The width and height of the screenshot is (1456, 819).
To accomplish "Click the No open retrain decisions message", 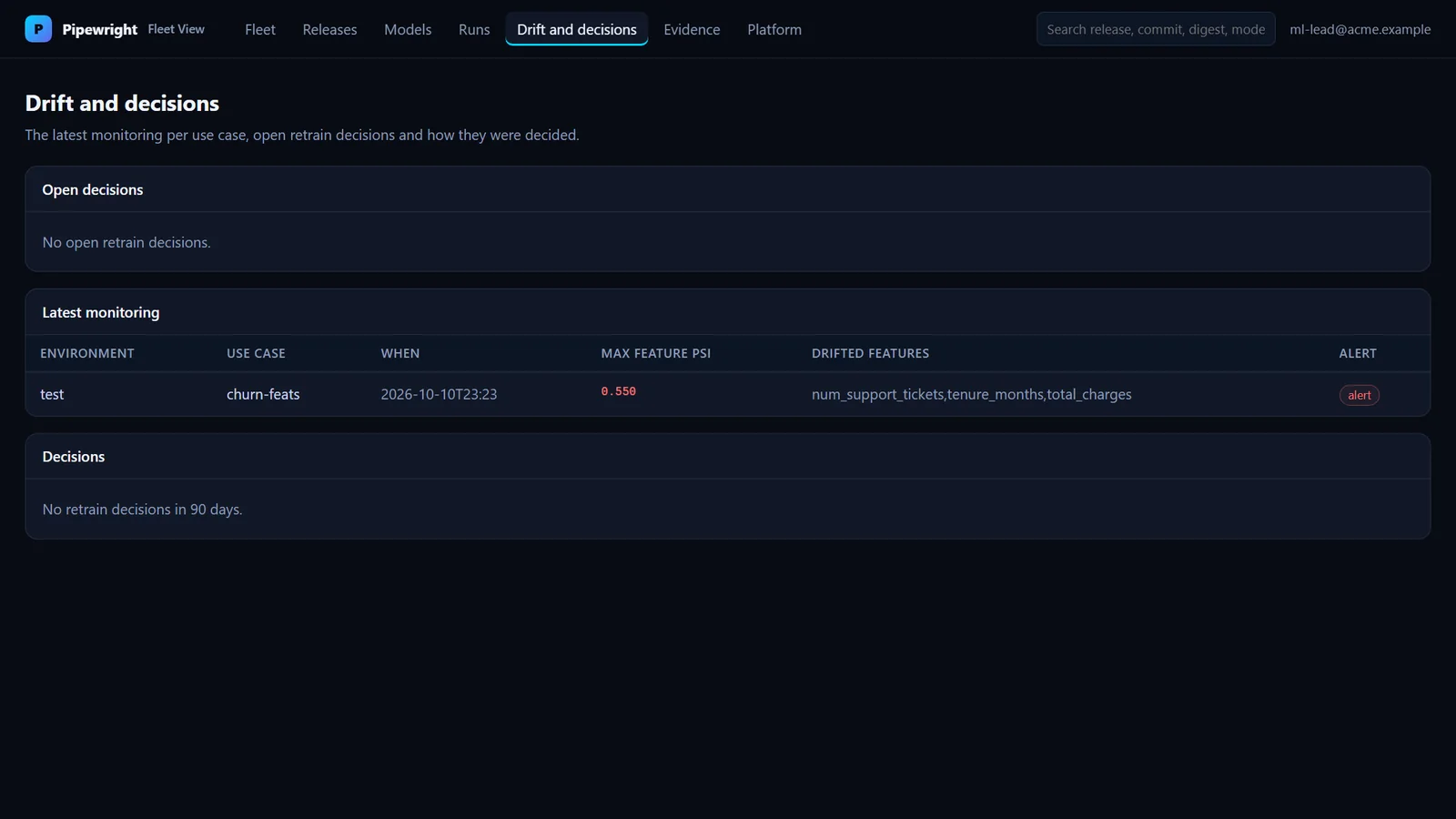I will (126, 242).
